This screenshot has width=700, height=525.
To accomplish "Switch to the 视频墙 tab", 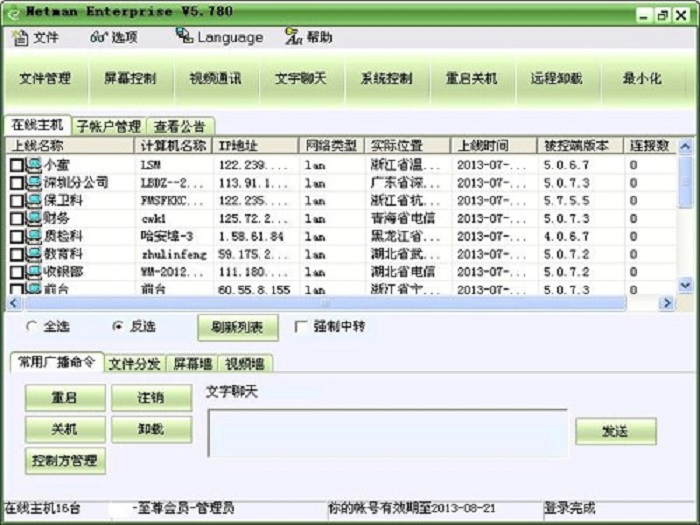I will click(x=245, y=364).
